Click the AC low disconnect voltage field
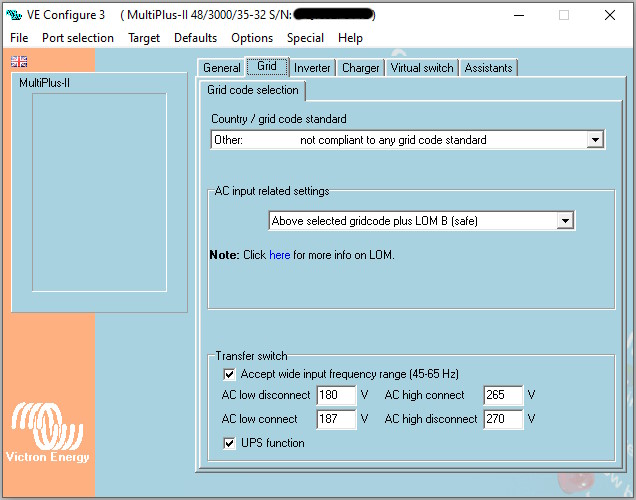The image size is (636, 500). click(336, 396)
